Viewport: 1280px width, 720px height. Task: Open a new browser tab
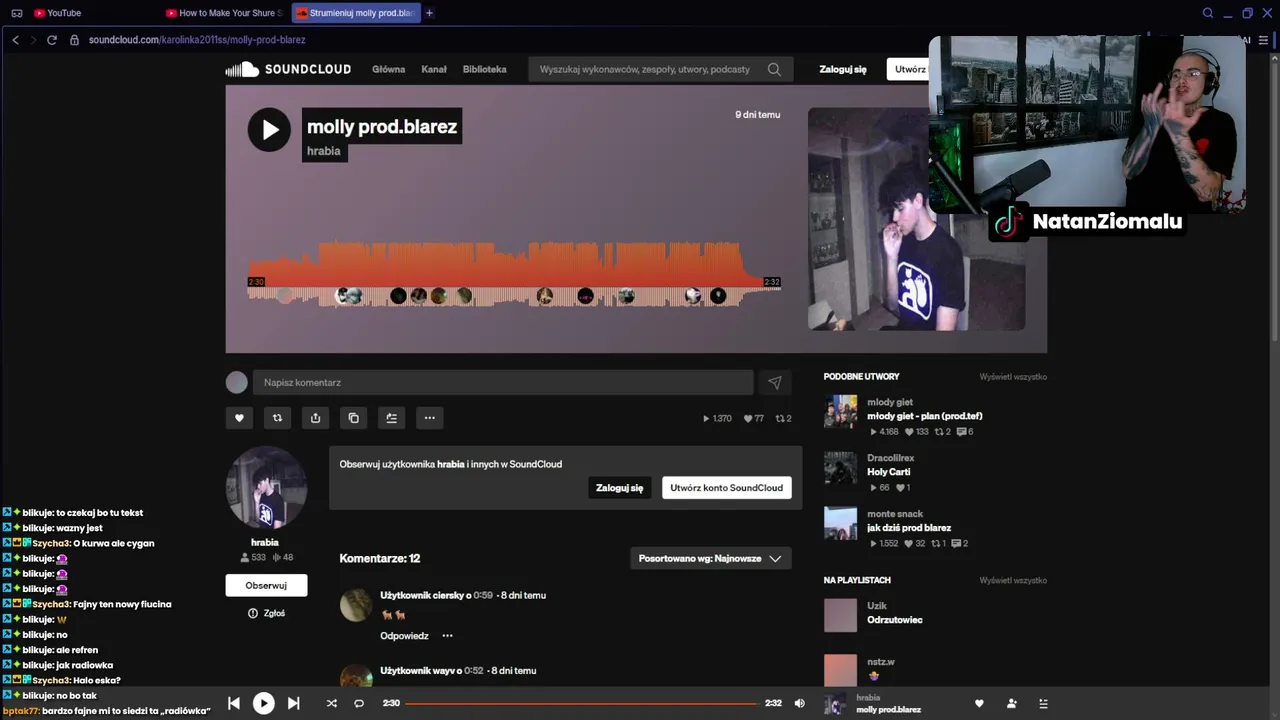[x=429, y=13]
